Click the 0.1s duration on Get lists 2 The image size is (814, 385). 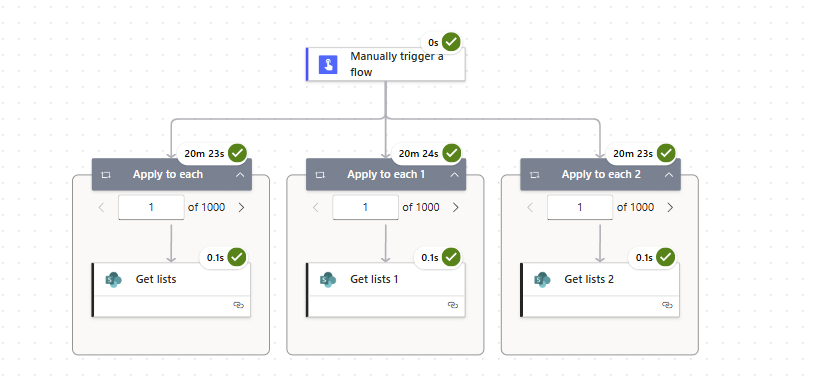coord(644,257)
